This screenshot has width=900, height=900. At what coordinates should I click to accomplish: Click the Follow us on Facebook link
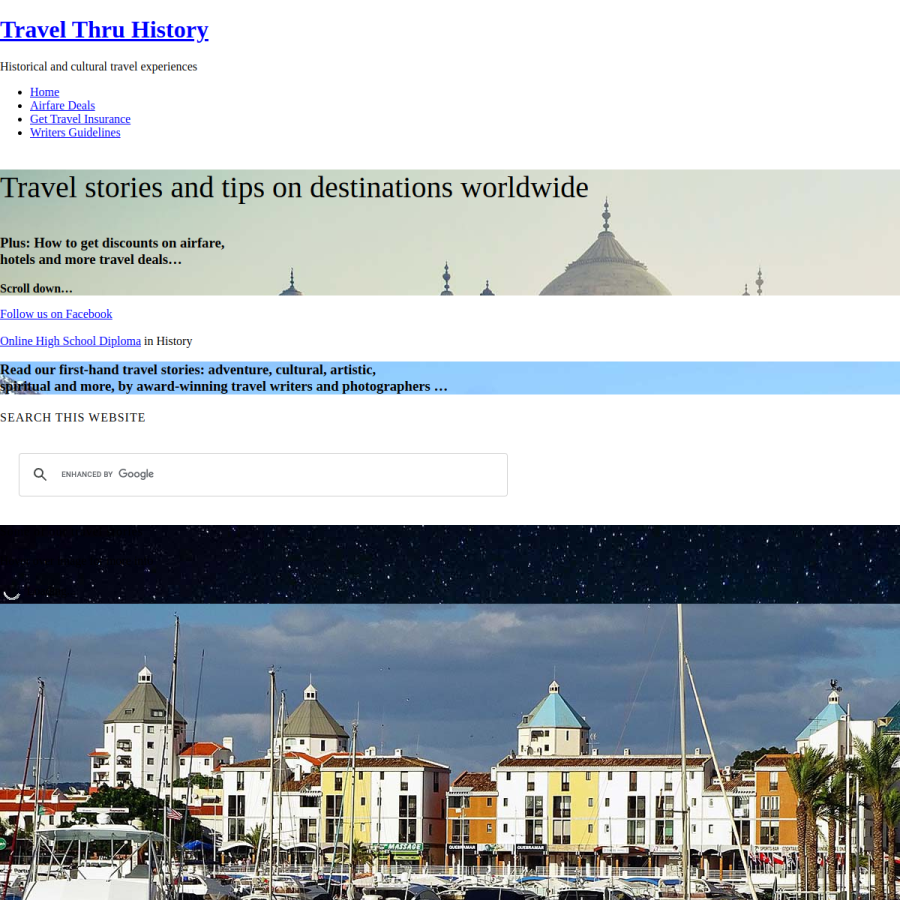56,314
